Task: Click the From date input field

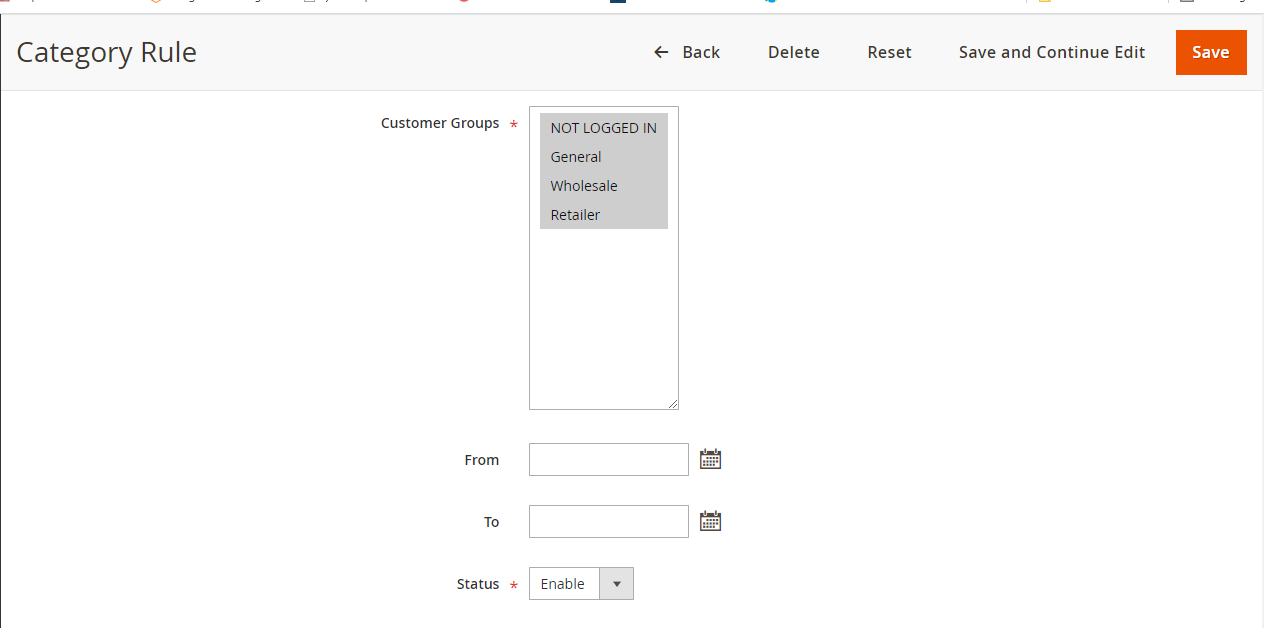Action: click(x=608, y=460)
